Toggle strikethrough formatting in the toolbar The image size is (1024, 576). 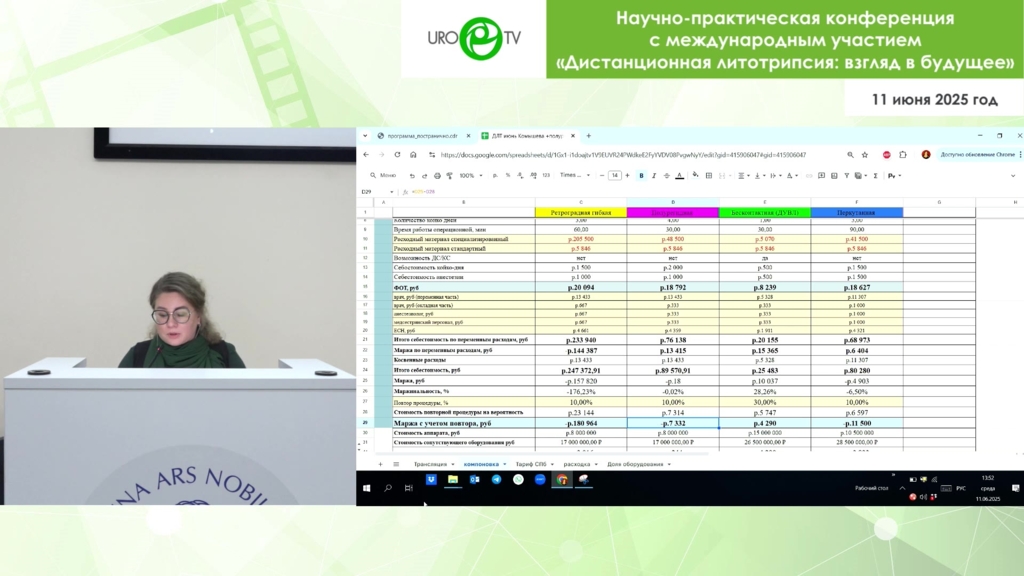tap(667, 176)
